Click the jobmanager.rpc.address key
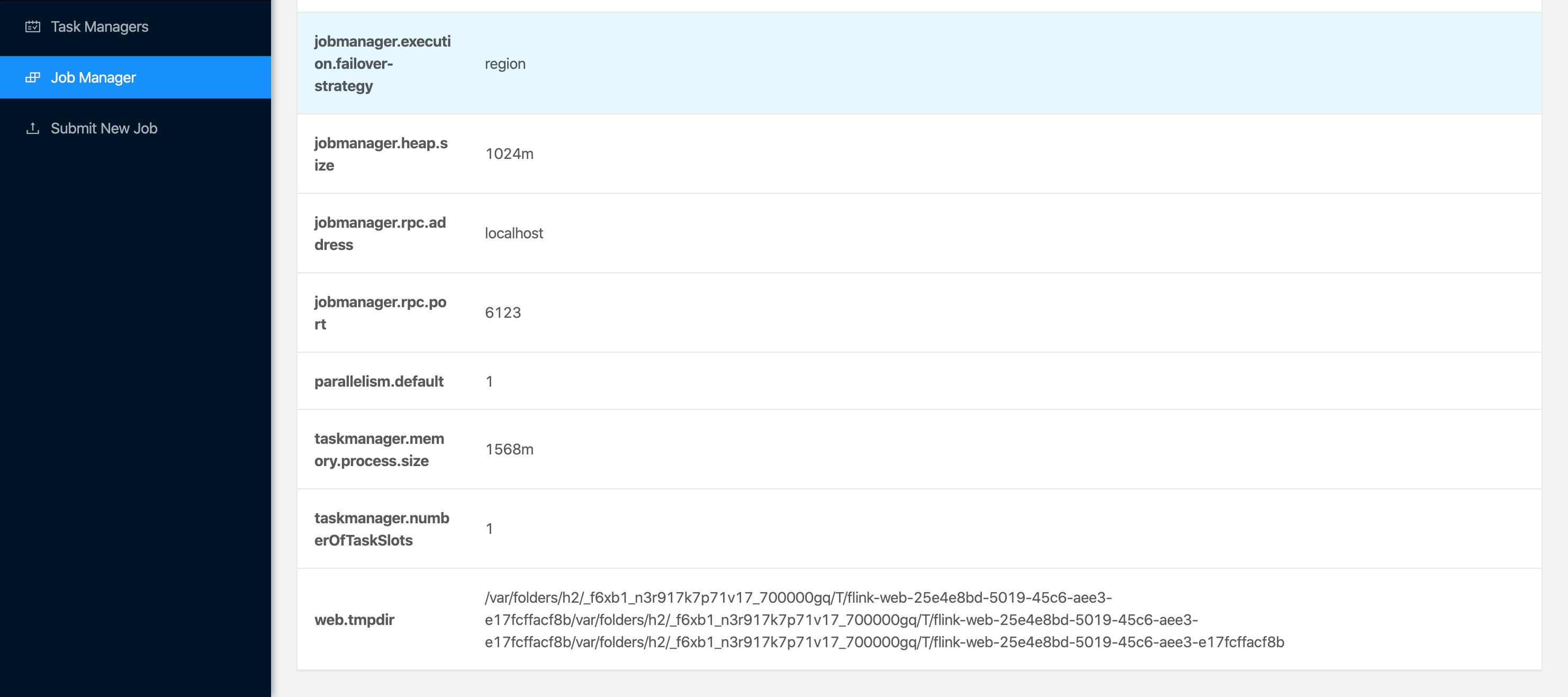 pos(379,233)
